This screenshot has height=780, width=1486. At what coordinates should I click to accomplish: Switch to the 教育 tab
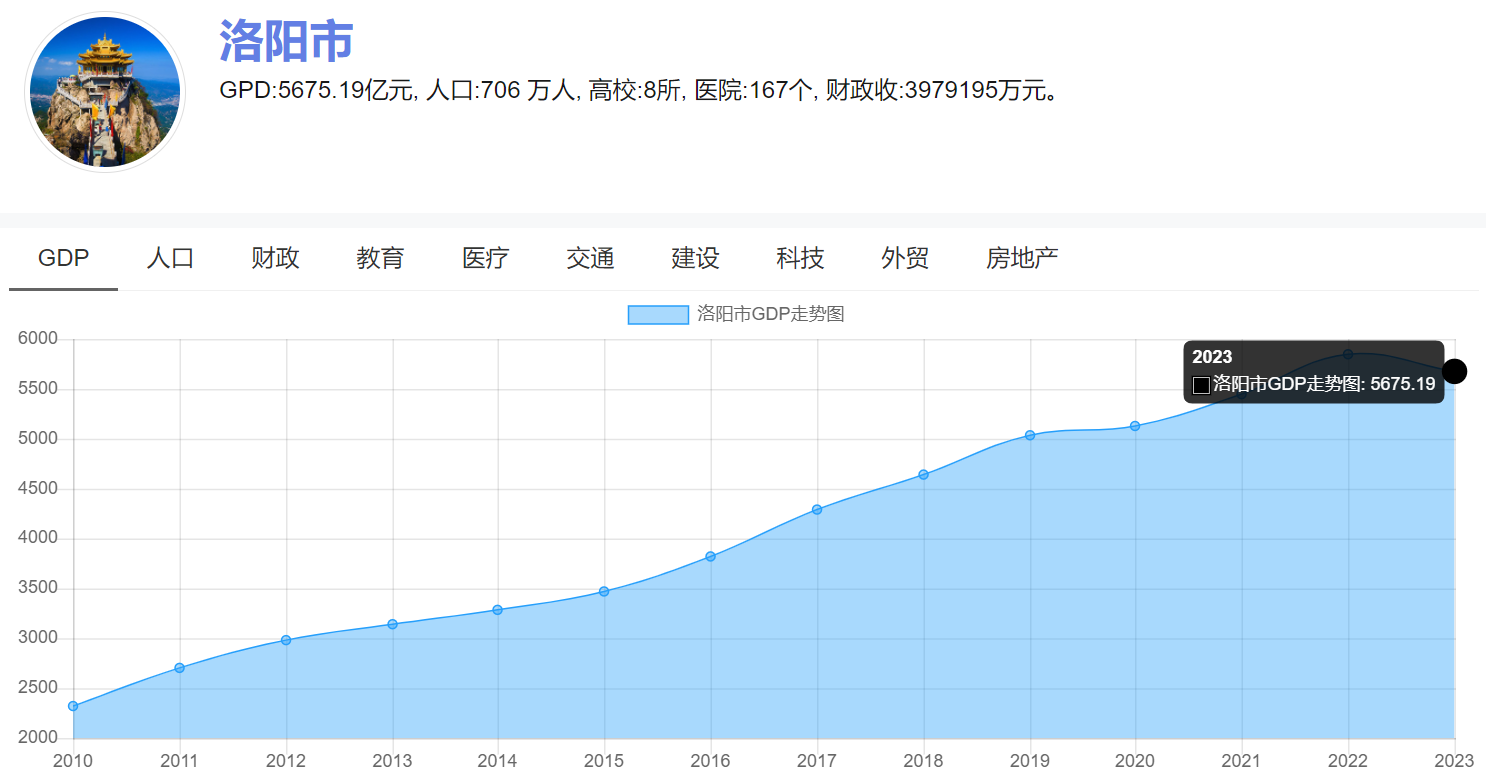coord(380,258)
